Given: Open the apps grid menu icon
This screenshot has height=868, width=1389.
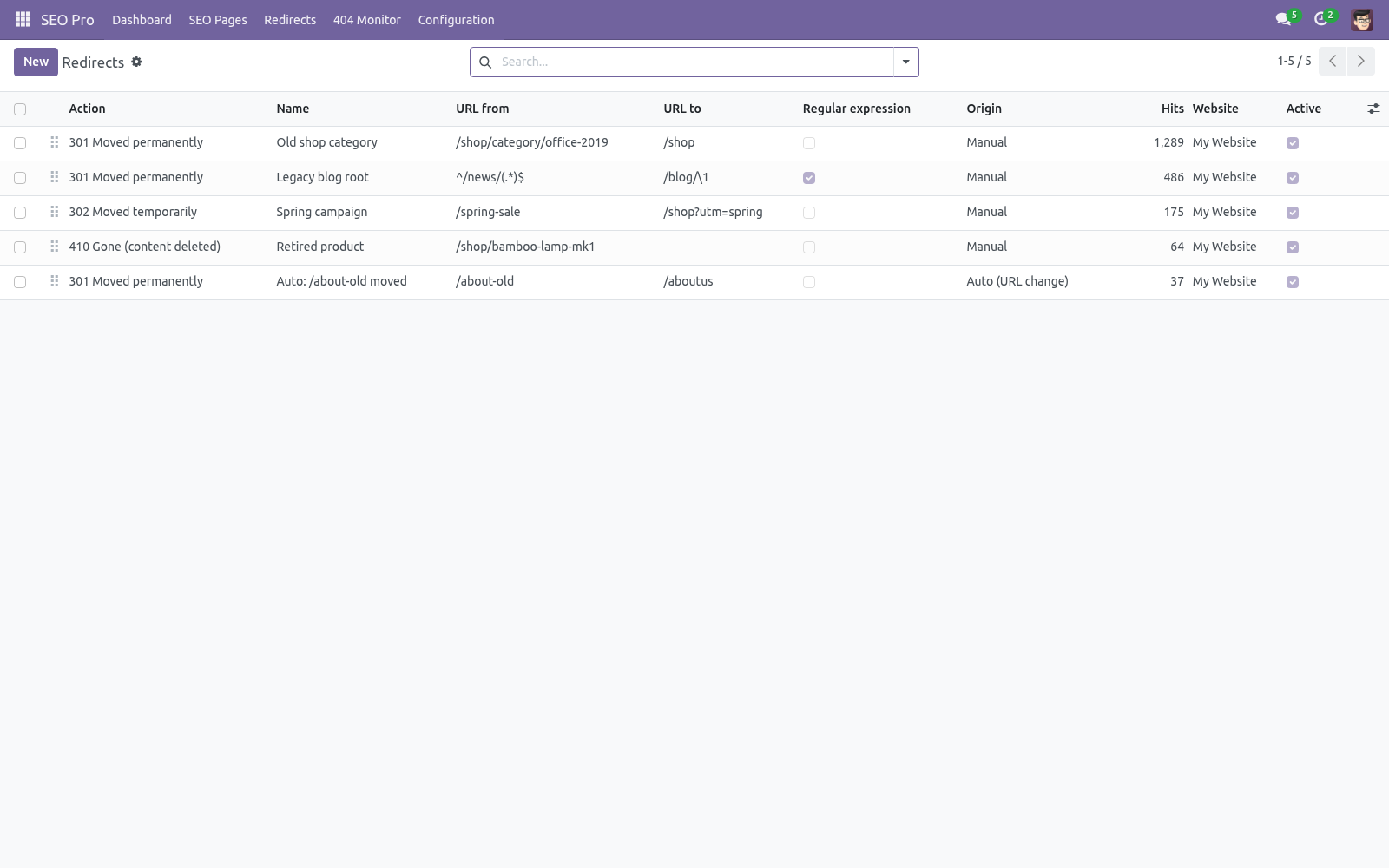Looking at the screenshot, I should pos(23,19).
